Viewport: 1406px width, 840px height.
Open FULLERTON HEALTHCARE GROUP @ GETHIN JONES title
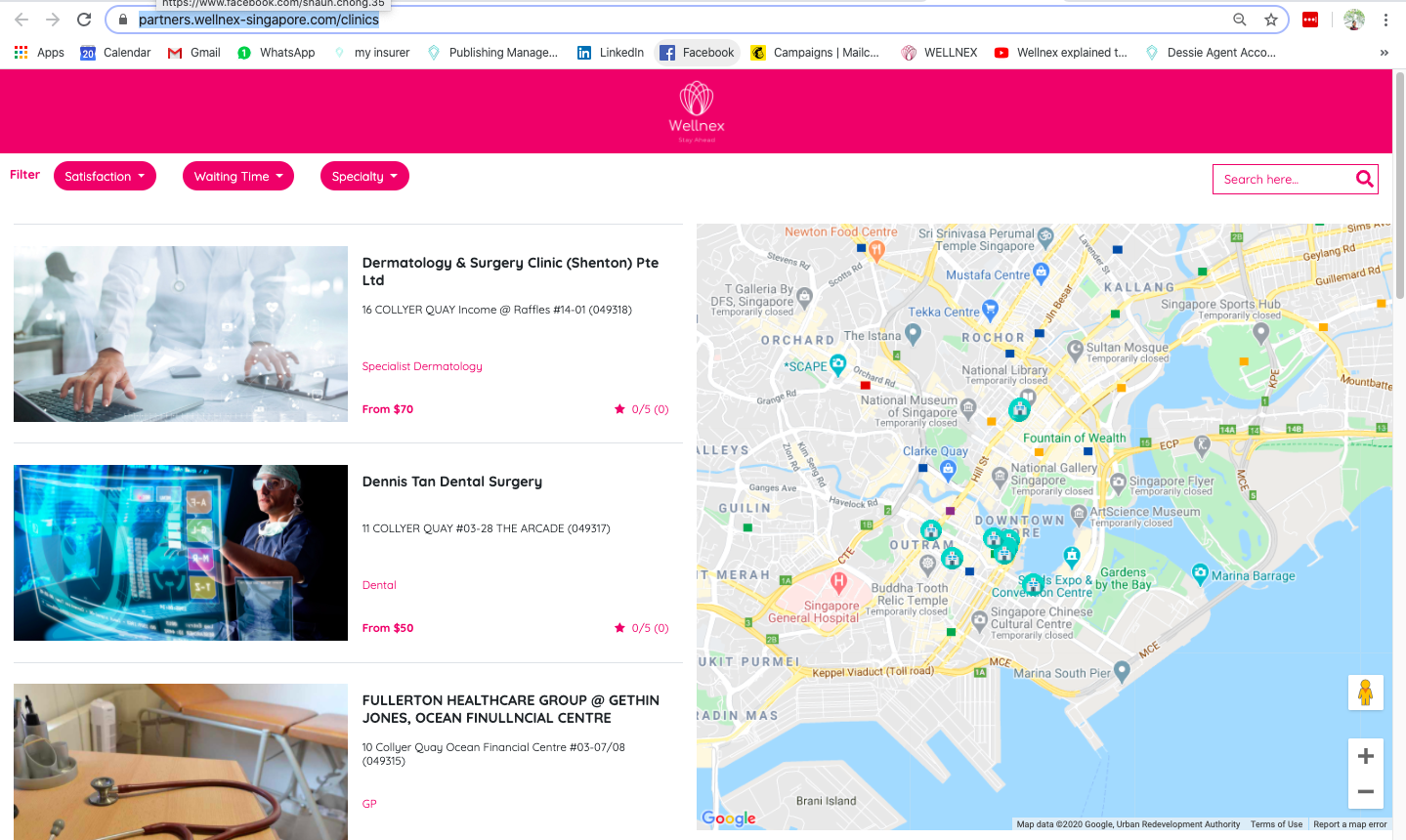coord(510,709)
